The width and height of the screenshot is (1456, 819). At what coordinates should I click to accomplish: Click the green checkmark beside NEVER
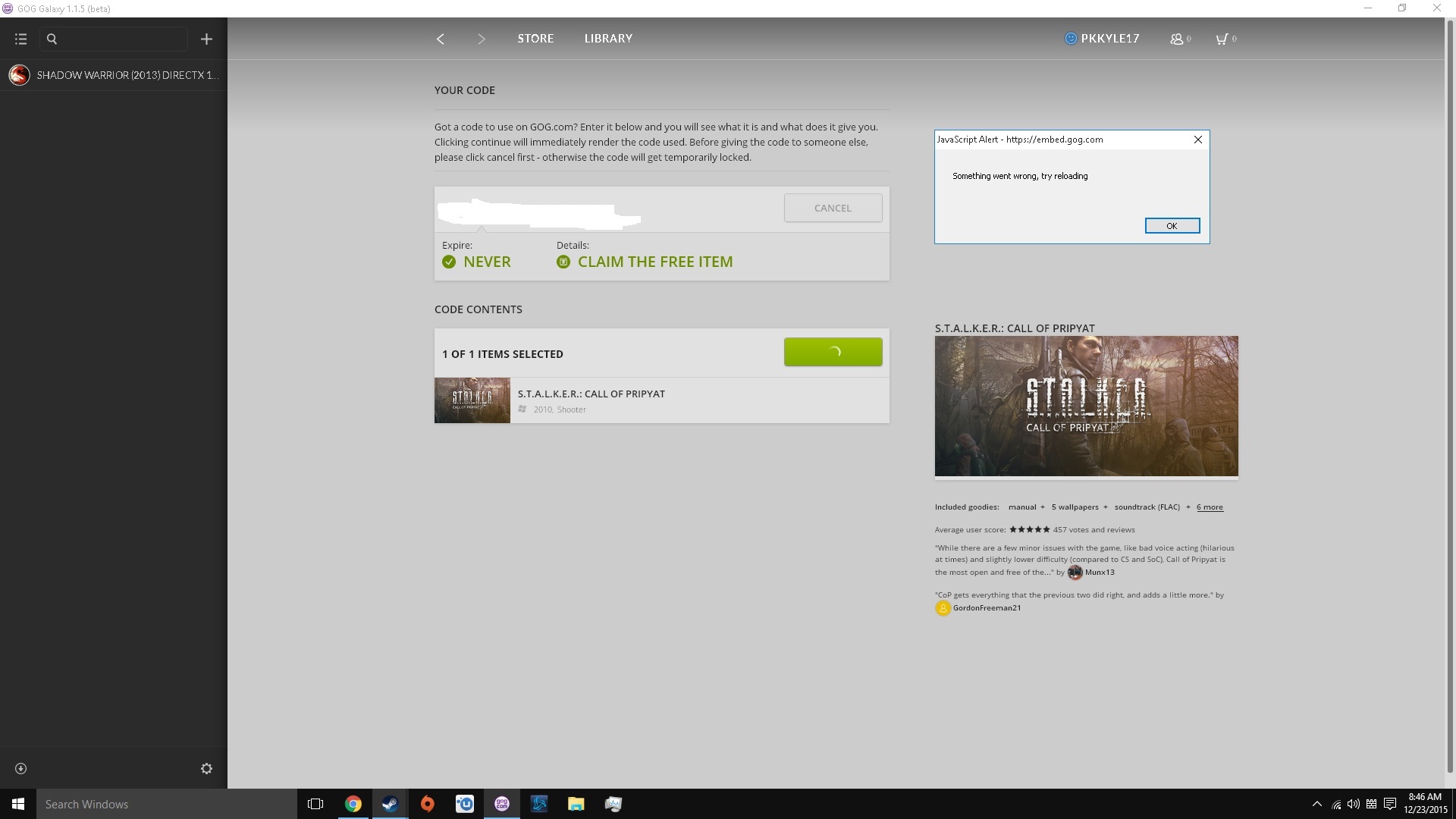tap(449, 262)
